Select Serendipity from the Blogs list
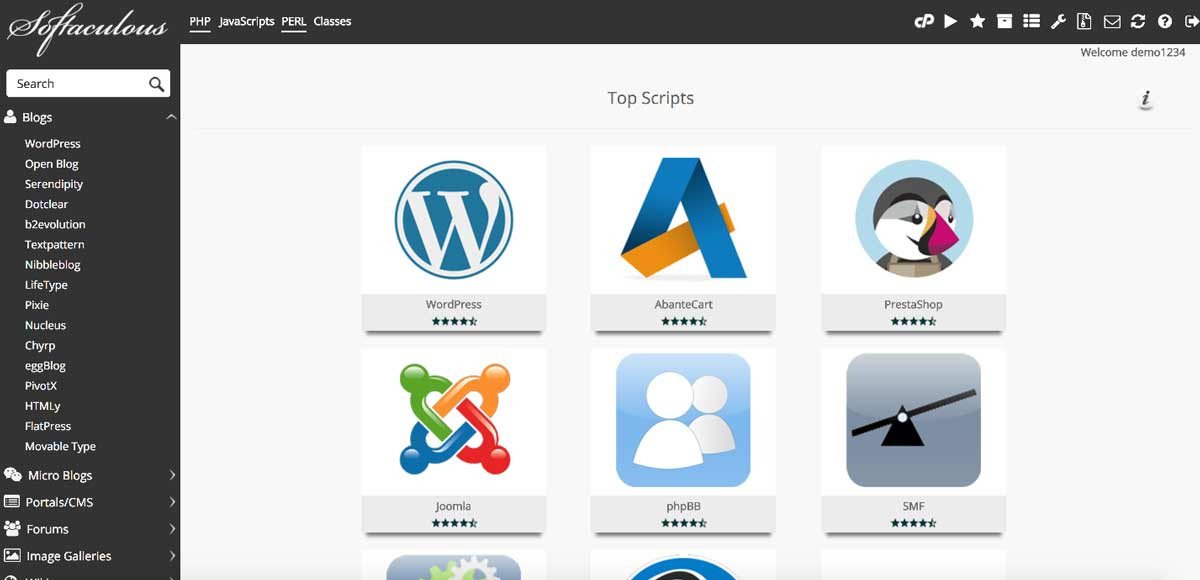The width and height of the screenshot is (1200, 580). click(54, 184)
